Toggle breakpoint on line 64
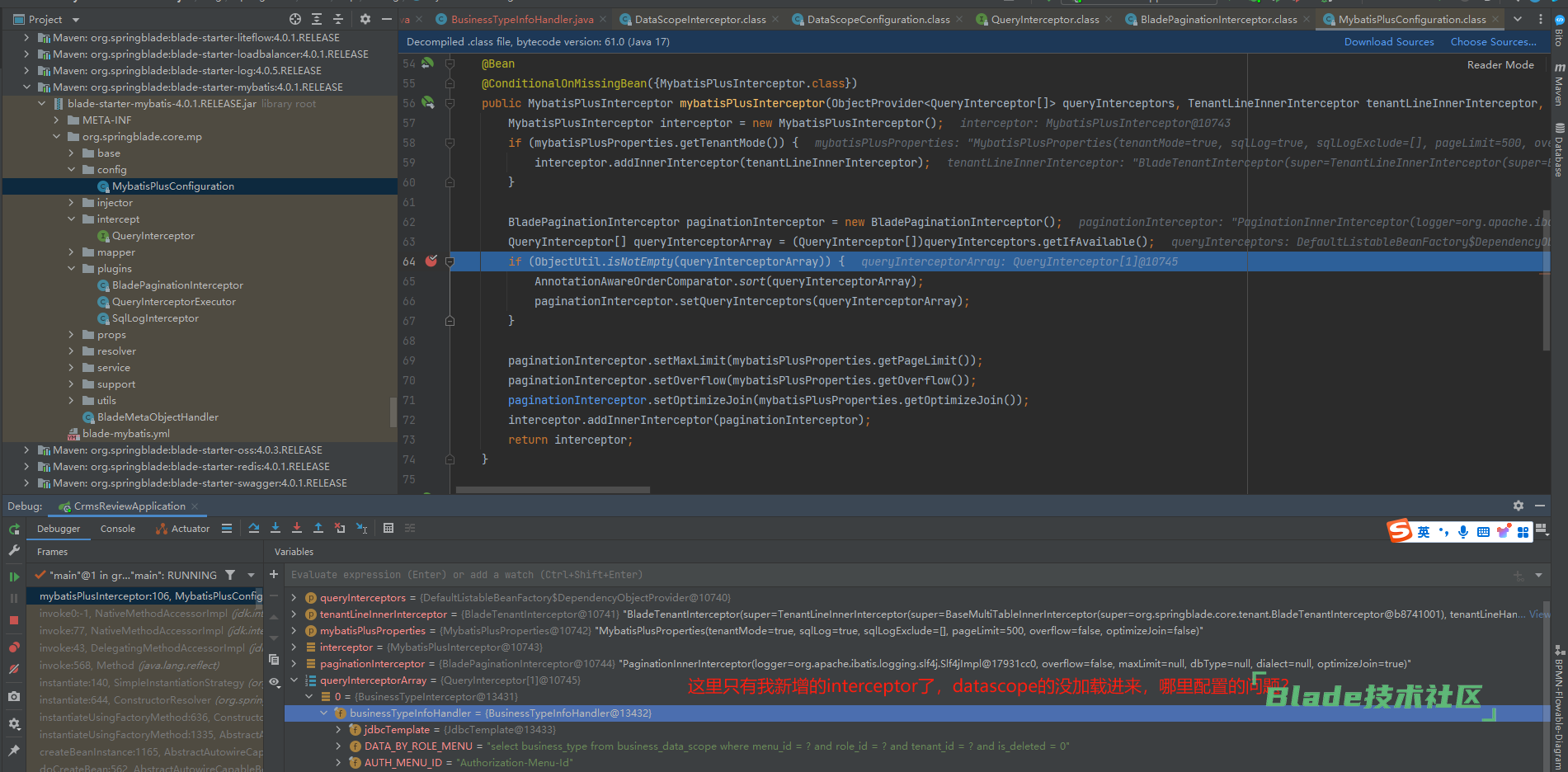This screenshot has width=1568, height=772. coord(431,261)
